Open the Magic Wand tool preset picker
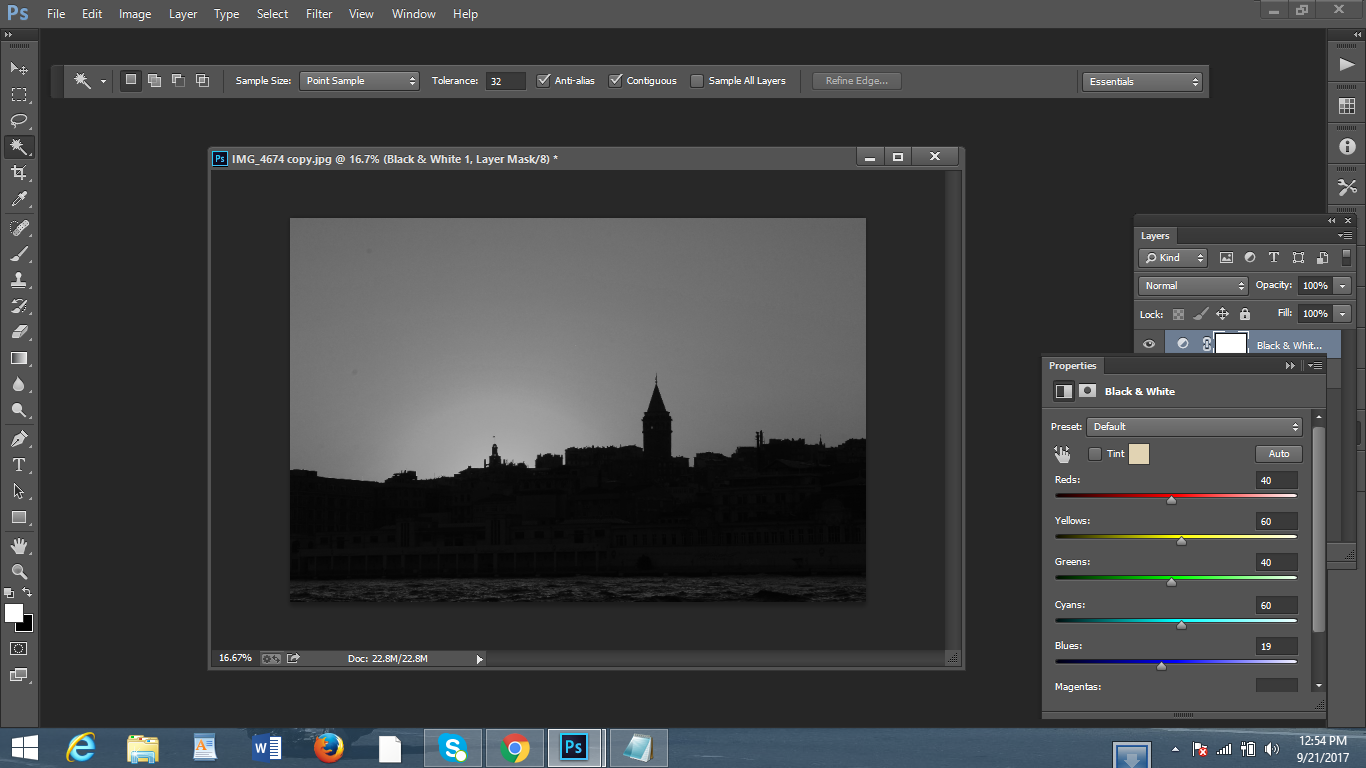 pyautogui.click(x=103, y=82)
